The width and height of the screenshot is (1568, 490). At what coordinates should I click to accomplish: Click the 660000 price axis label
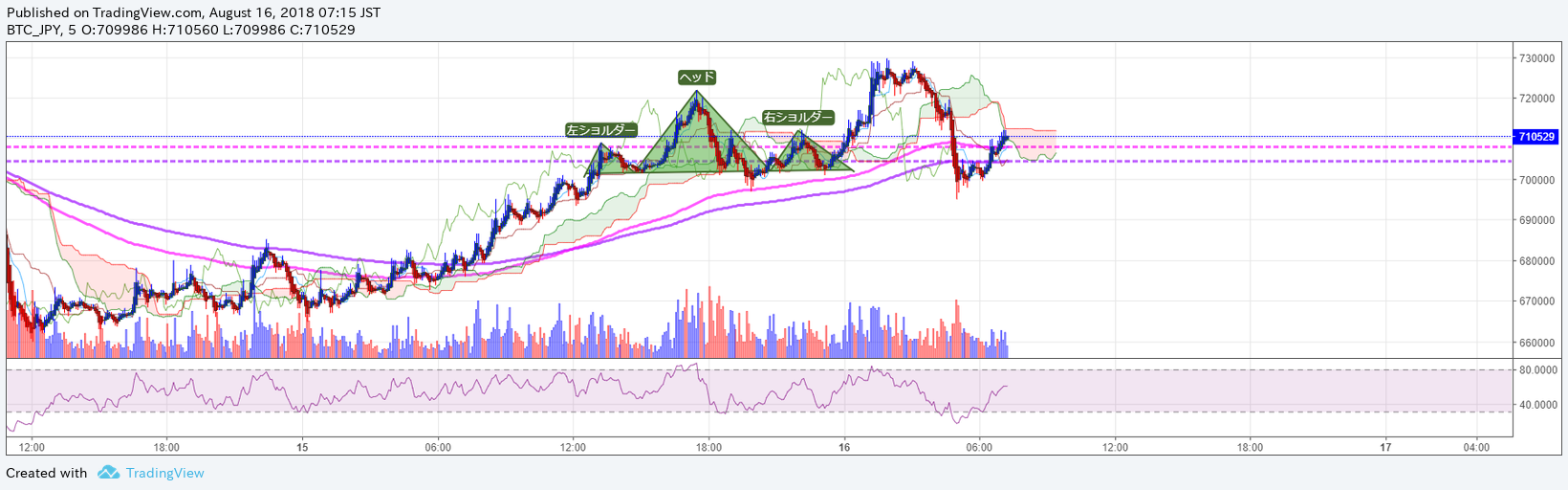tap(1536, 343)
